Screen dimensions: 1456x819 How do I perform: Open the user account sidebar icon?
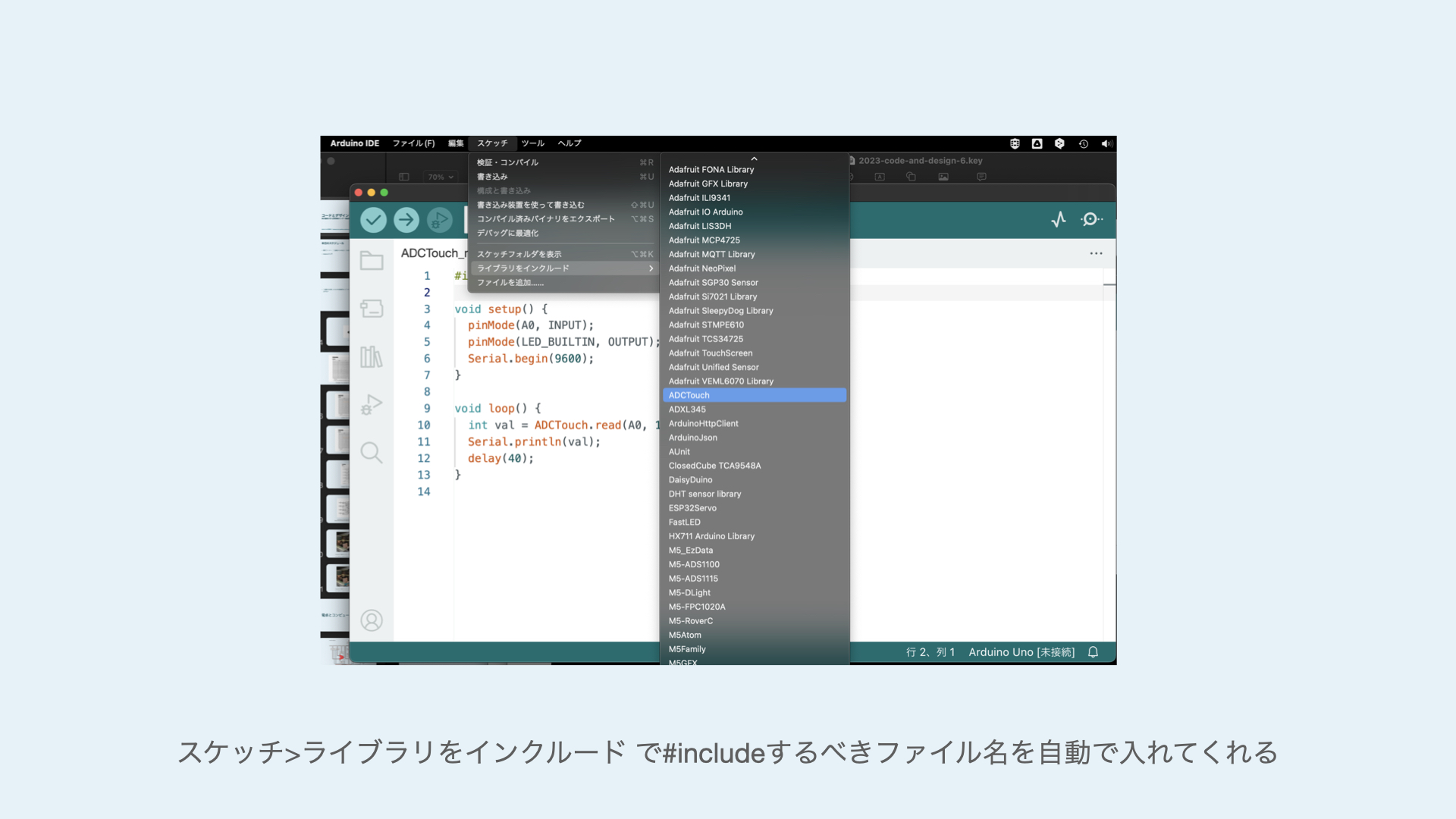click(372, 621)
